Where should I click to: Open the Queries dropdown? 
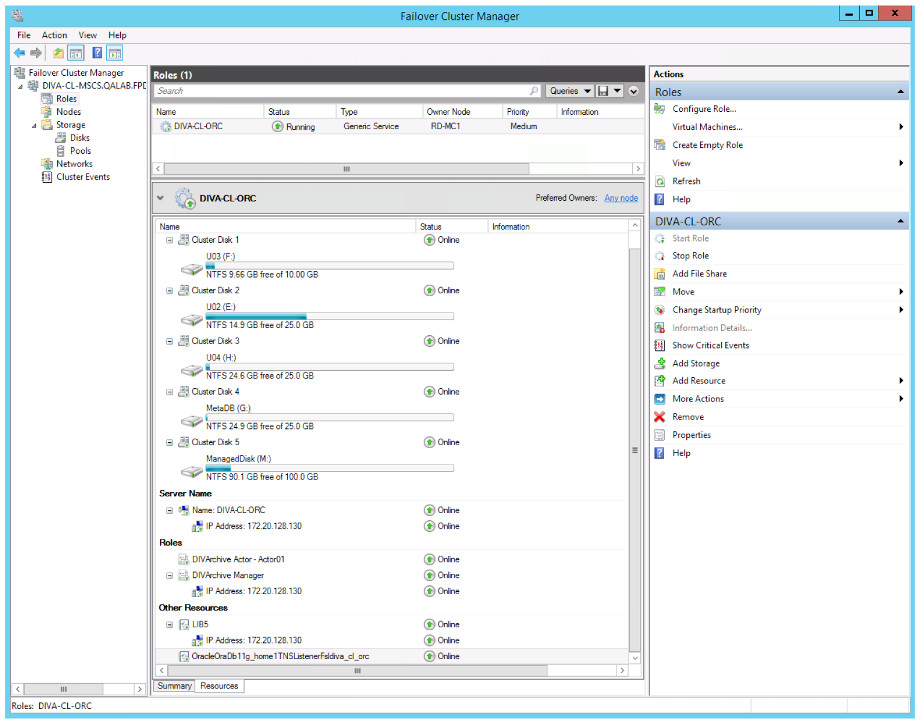click(570, 90)
